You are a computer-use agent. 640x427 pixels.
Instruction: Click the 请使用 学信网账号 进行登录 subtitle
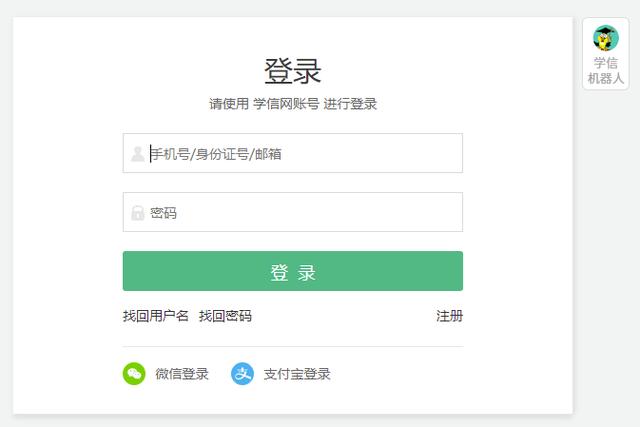pyautogui.click(x=293, y=104)
